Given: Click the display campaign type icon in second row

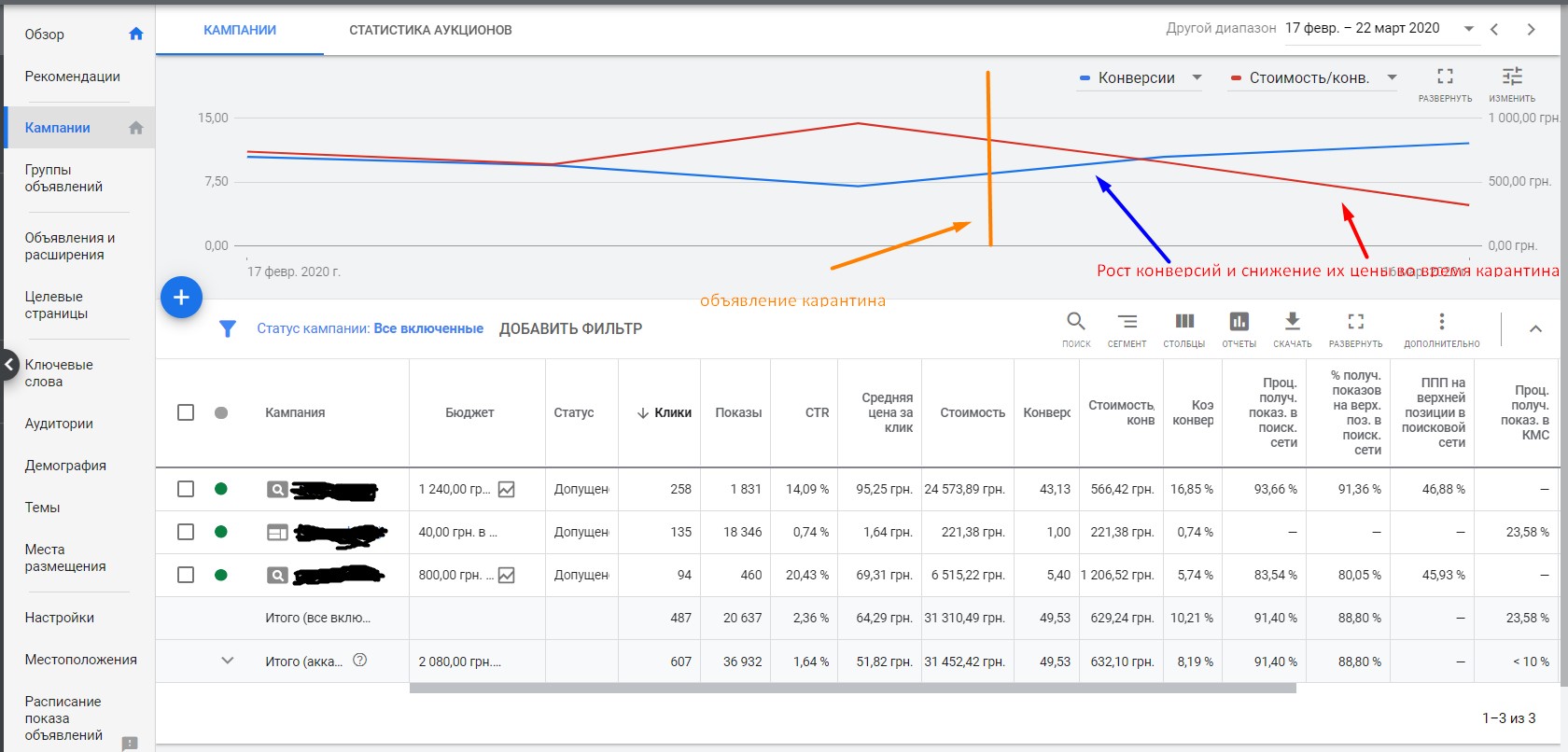Looking at the screenshot, I should (277, 532).
